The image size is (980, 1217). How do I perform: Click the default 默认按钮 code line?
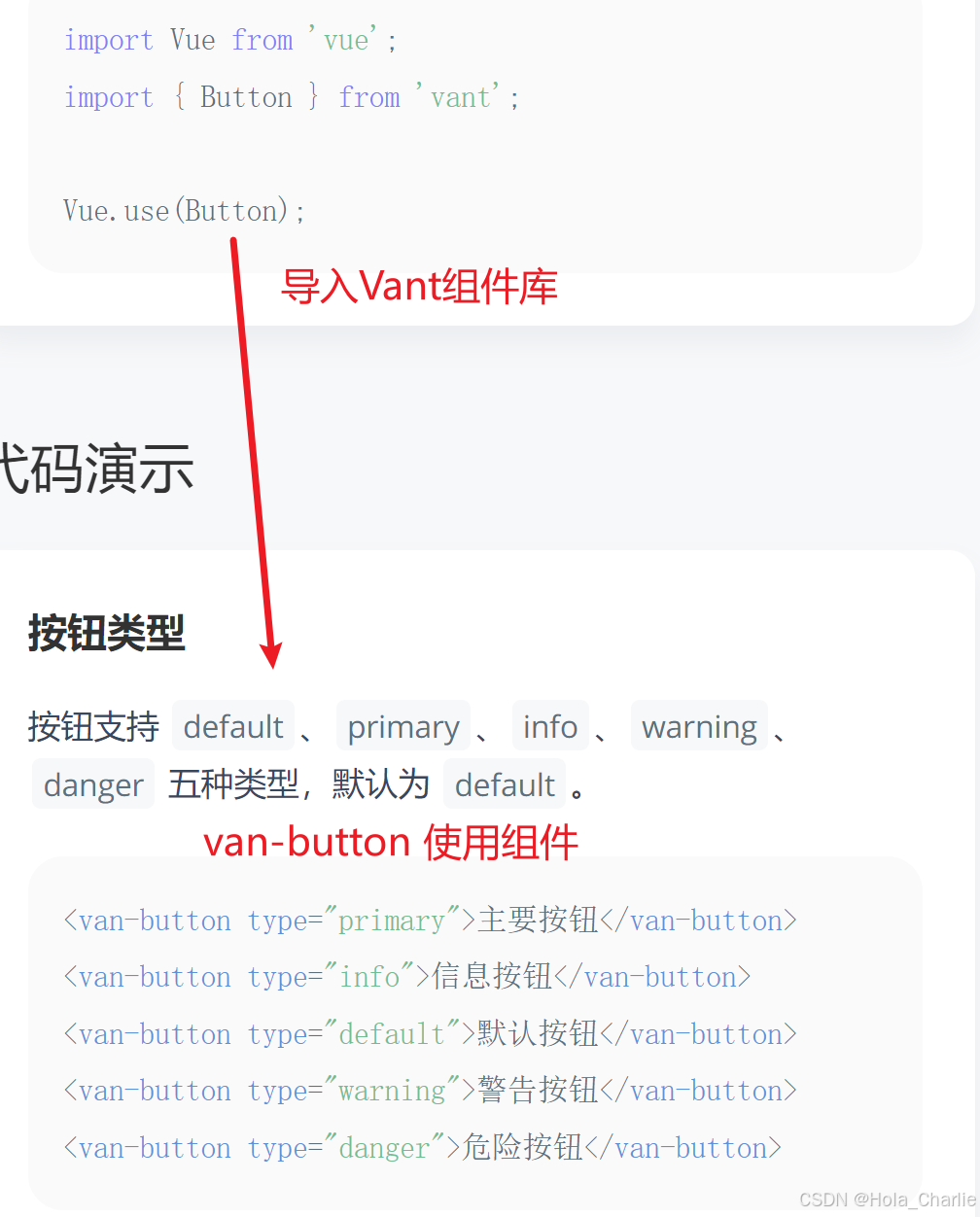tap(431, 1033)
